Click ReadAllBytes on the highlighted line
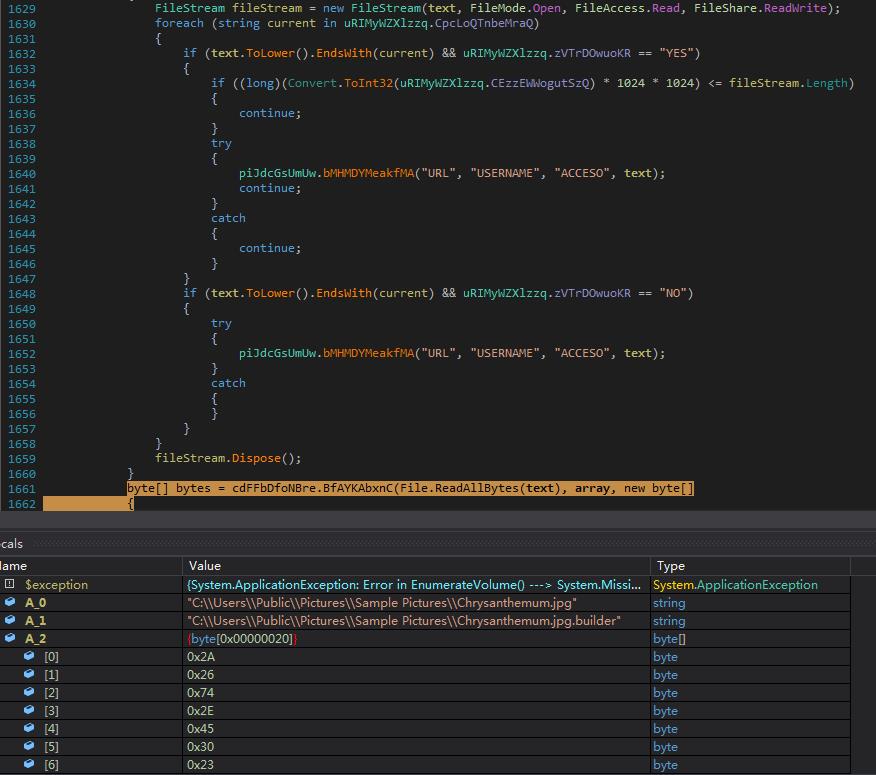This screenshot has height=775, width=876. (477, 488)
